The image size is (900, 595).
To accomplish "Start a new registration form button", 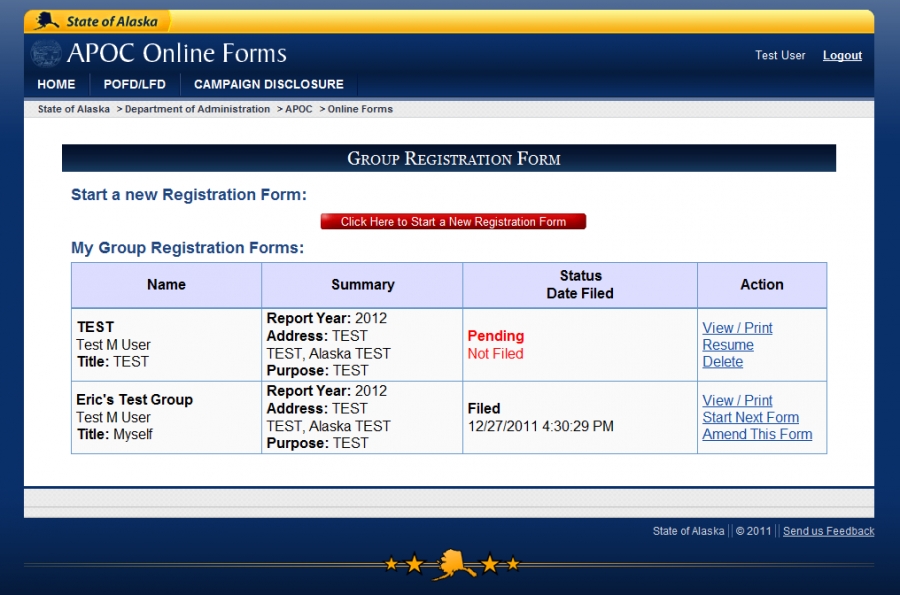I will [x=453, y=222].
